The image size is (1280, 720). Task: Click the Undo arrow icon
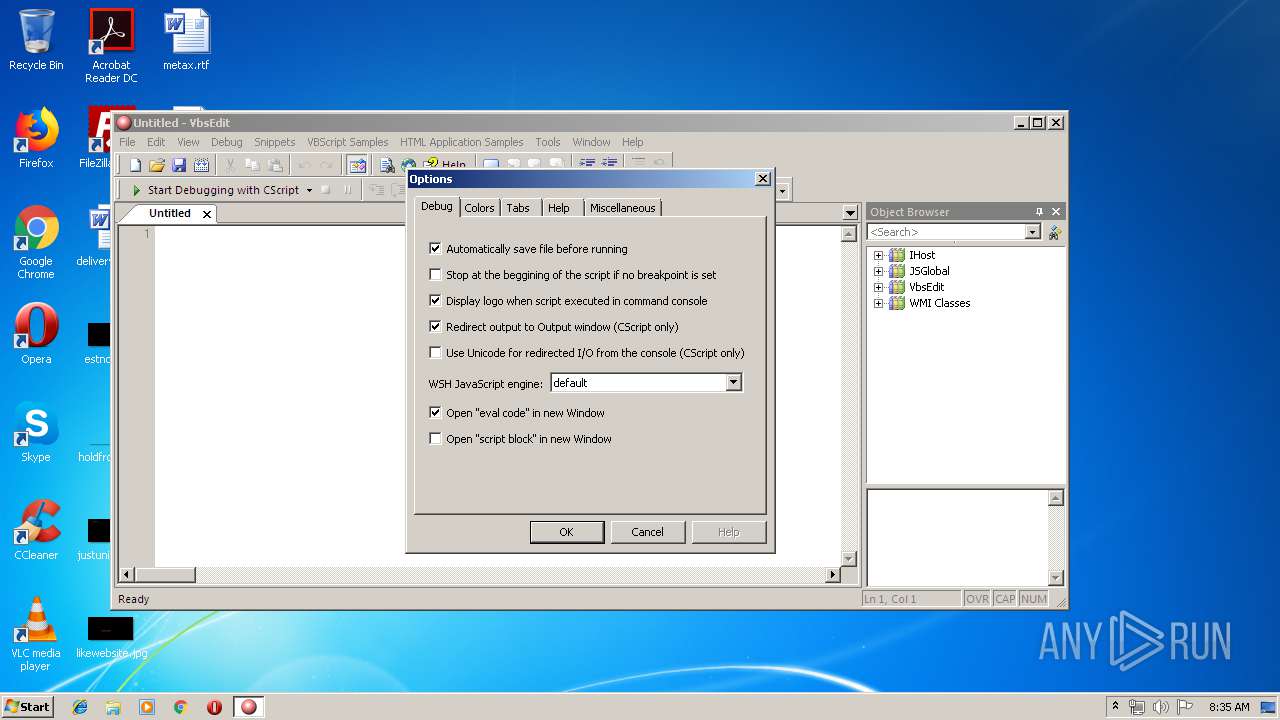pyautogui.click(x=304, y=165)
